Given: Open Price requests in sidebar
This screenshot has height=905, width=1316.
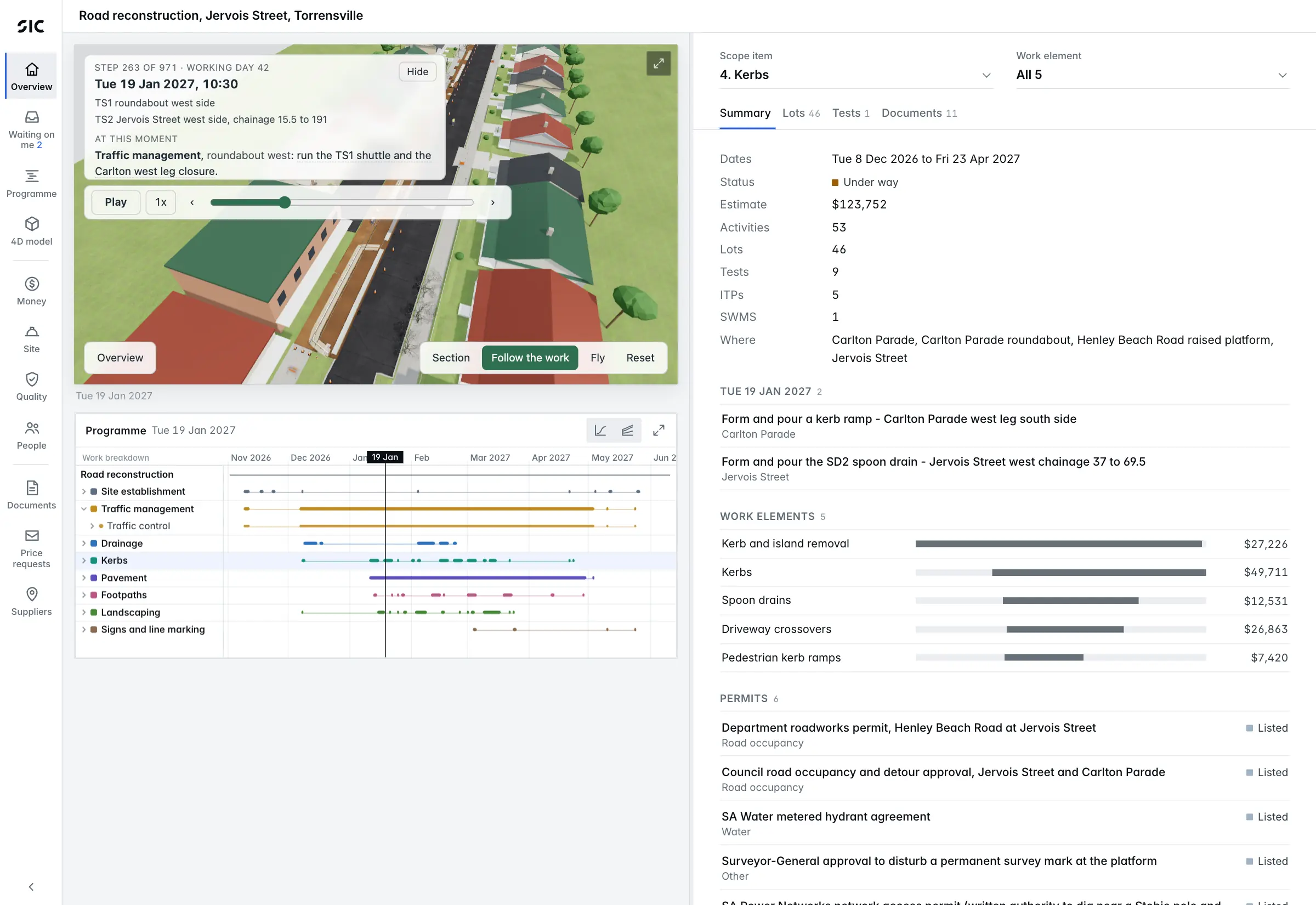Looking at the screenshot, I should (32, 549).
